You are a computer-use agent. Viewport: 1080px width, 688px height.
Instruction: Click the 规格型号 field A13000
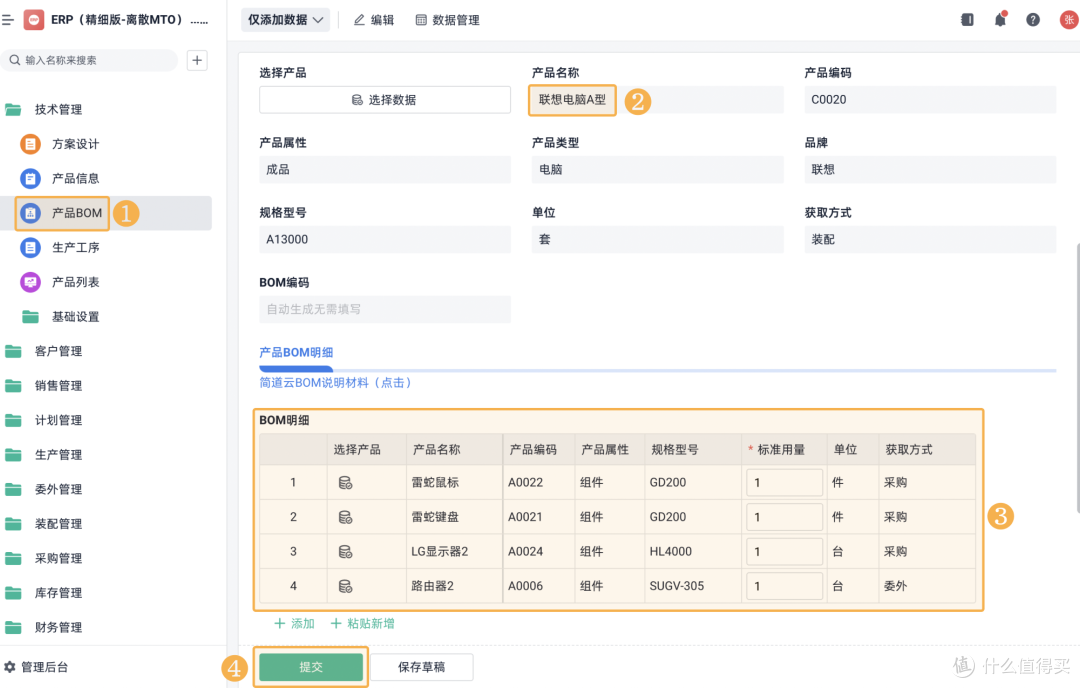tap(384, 240)
